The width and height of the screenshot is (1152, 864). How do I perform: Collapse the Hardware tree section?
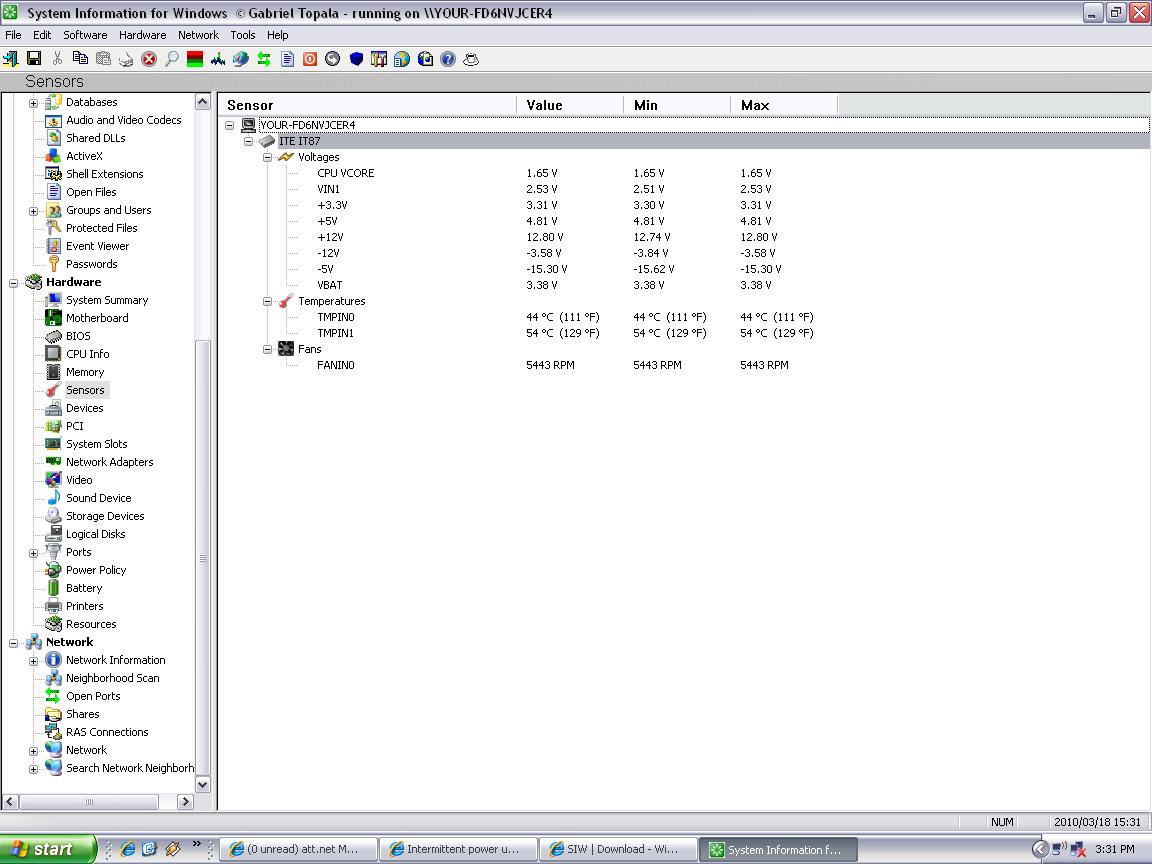point(13,283)
